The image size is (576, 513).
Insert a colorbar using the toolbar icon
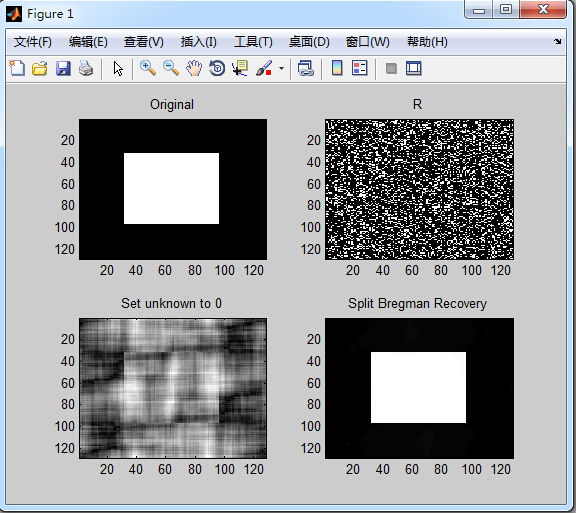click(337, 68)
